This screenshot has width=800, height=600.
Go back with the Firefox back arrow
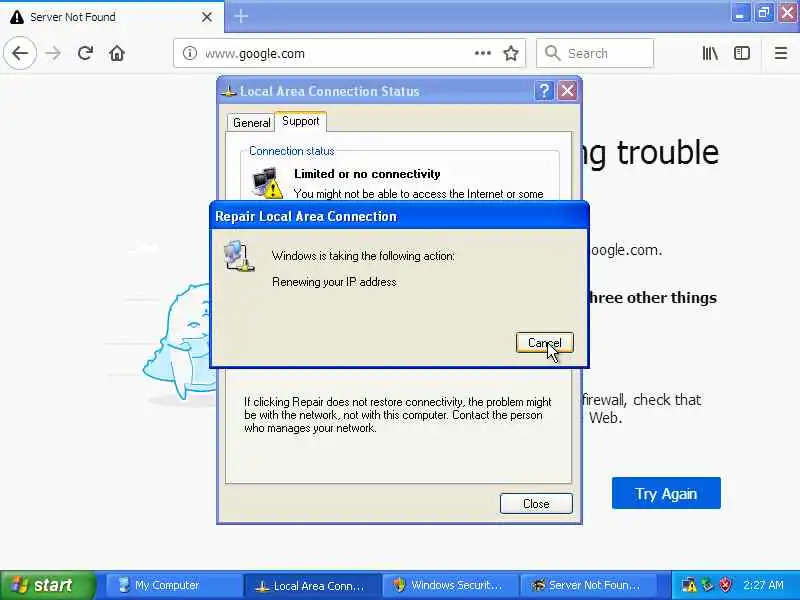pos(20,53)
